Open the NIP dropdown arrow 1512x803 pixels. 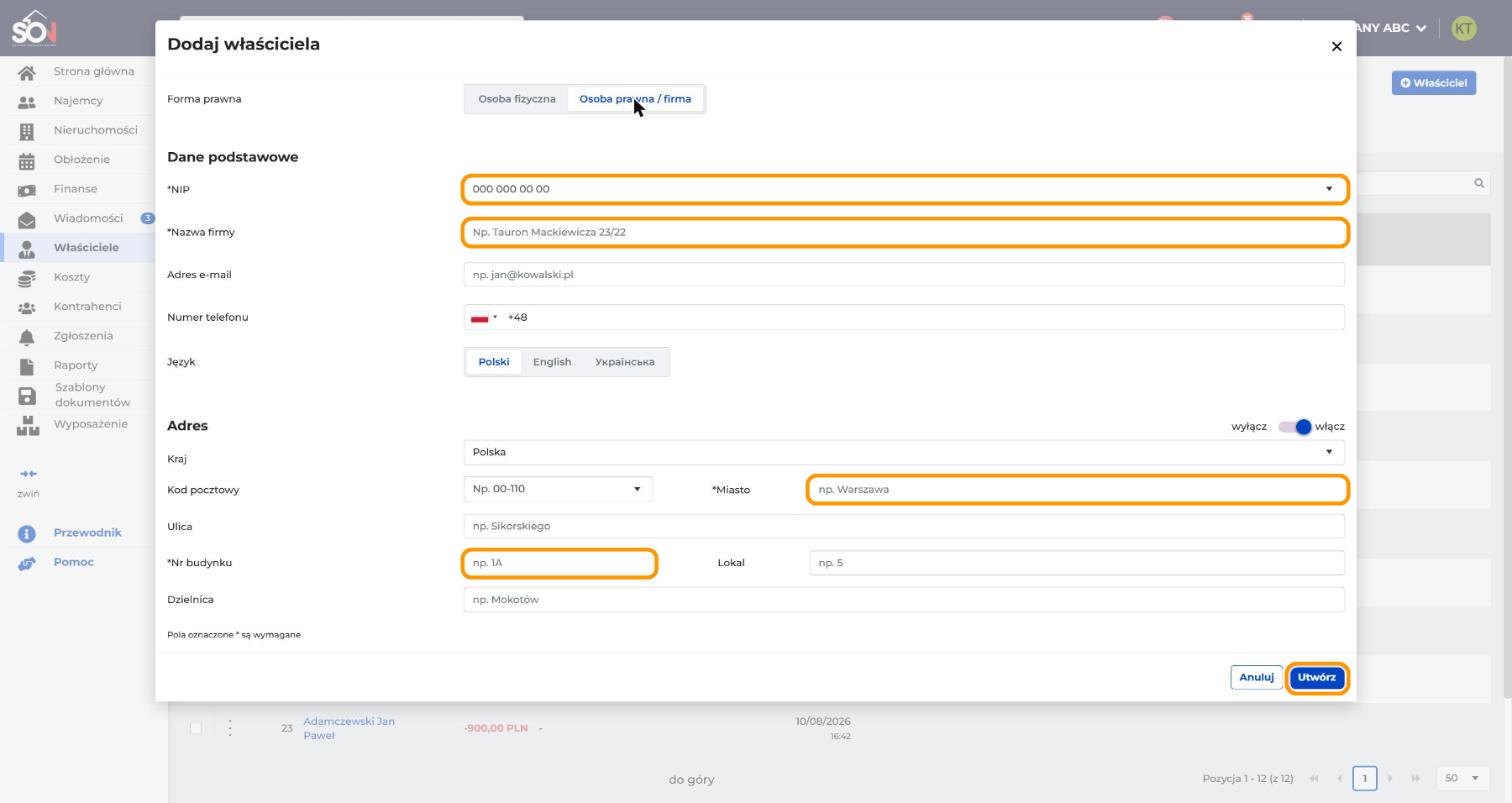[x=1329, y=189]
